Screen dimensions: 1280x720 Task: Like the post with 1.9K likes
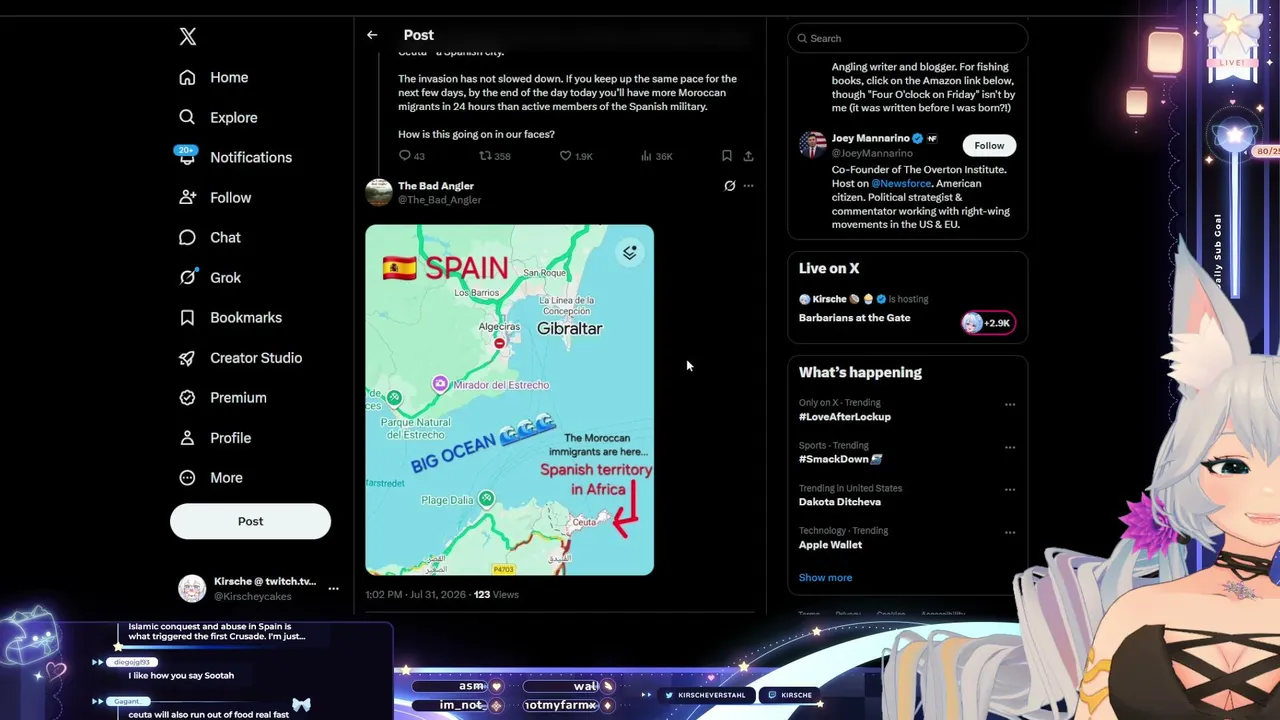[x=565, y=156]
